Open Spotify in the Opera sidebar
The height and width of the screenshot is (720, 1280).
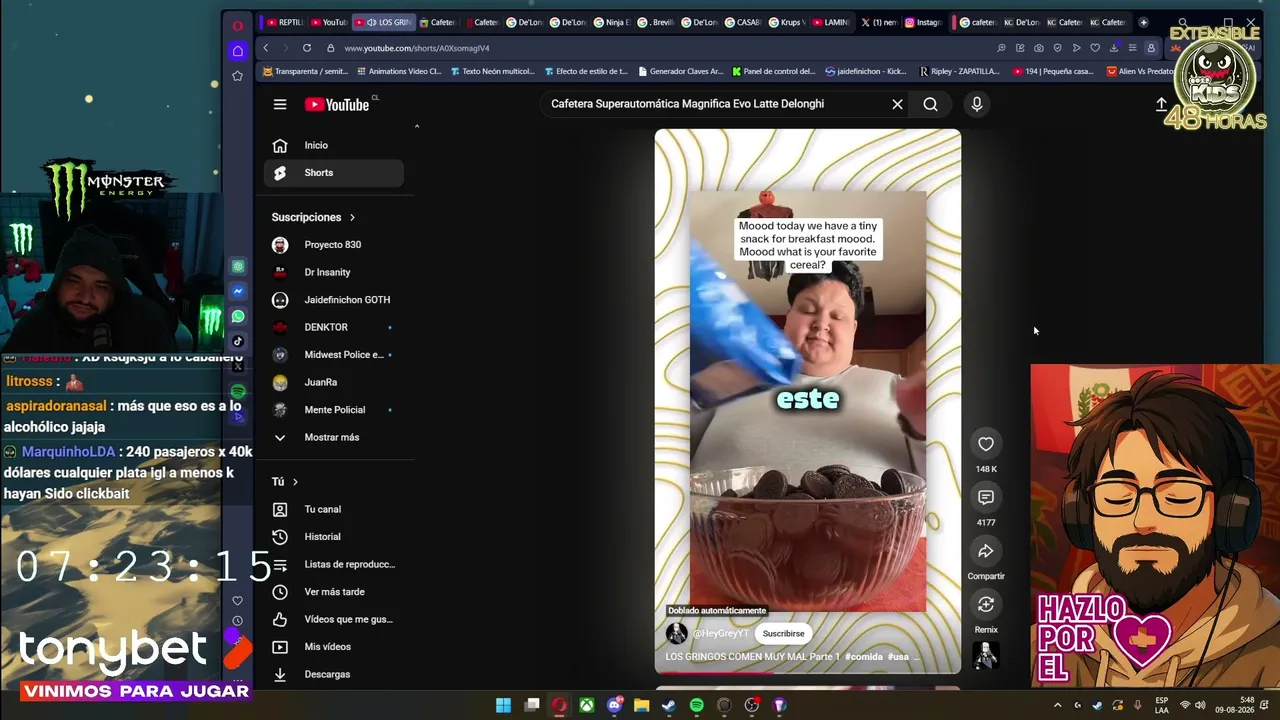[238, 391]
